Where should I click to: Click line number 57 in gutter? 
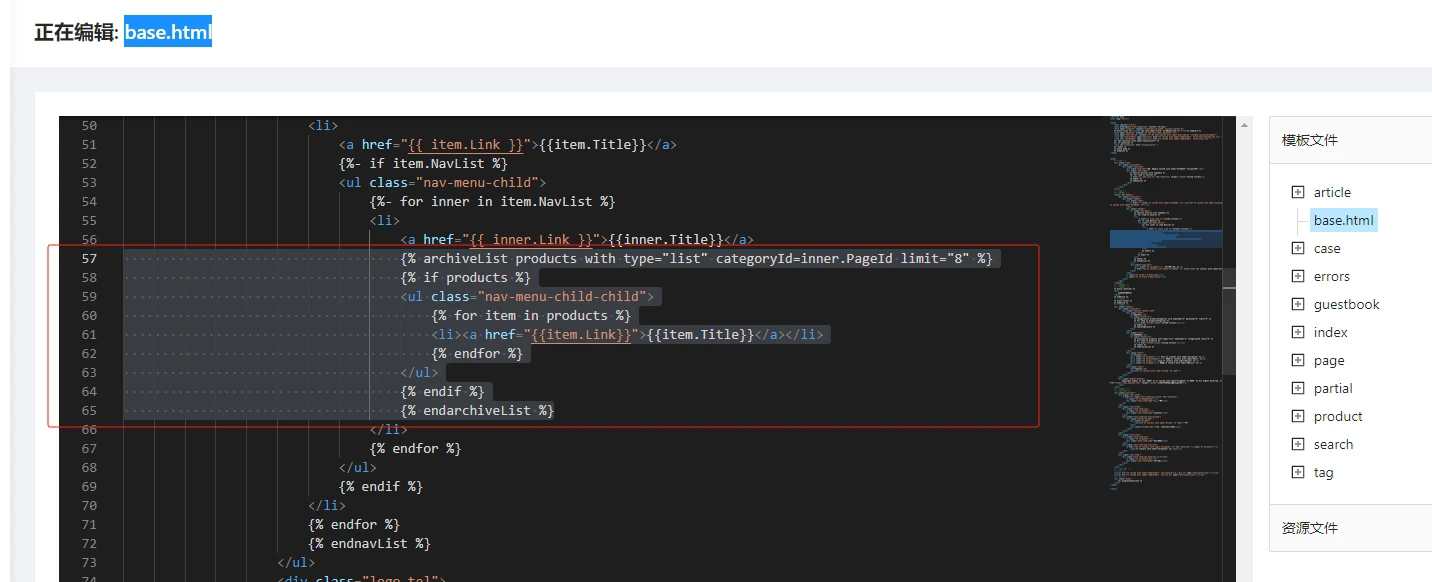tap(90, 259)
